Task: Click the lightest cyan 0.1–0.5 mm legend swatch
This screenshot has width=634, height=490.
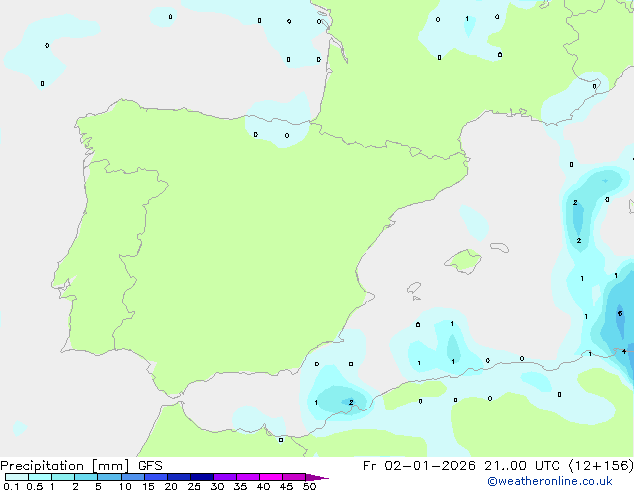Action: click(17, 477)
